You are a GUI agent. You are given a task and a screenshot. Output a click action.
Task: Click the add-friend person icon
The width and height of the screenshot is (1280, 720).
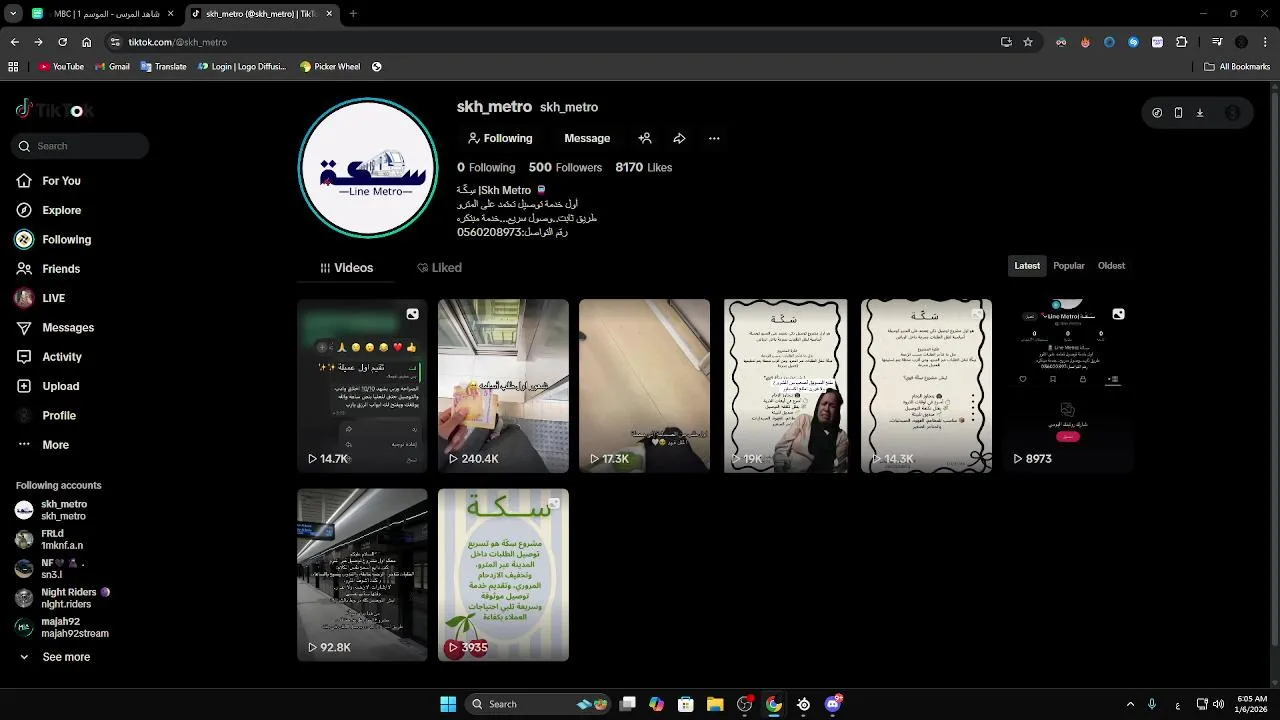(x=645, y=138)
